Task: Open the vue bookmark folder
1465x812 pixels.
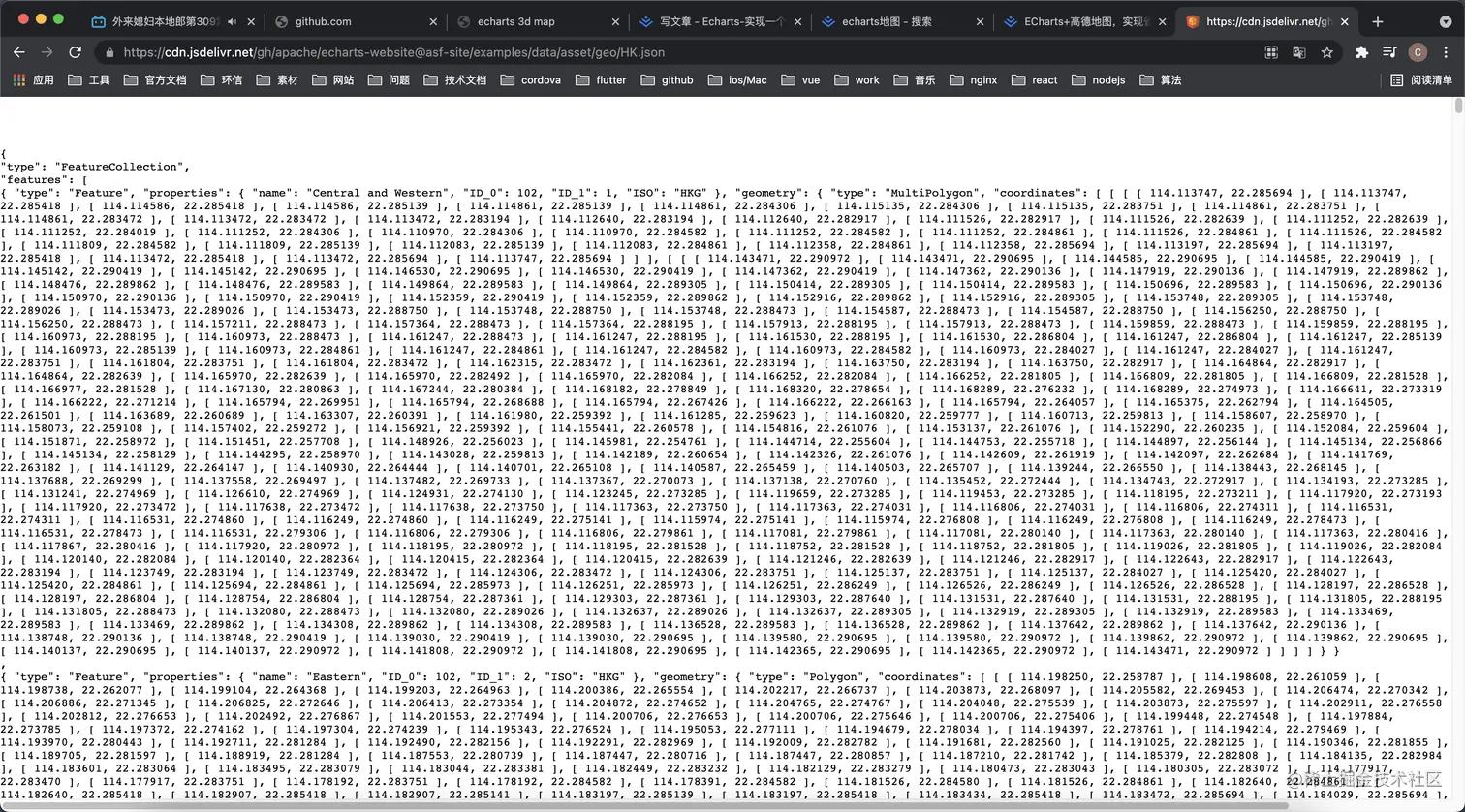Action: [800, 80]
